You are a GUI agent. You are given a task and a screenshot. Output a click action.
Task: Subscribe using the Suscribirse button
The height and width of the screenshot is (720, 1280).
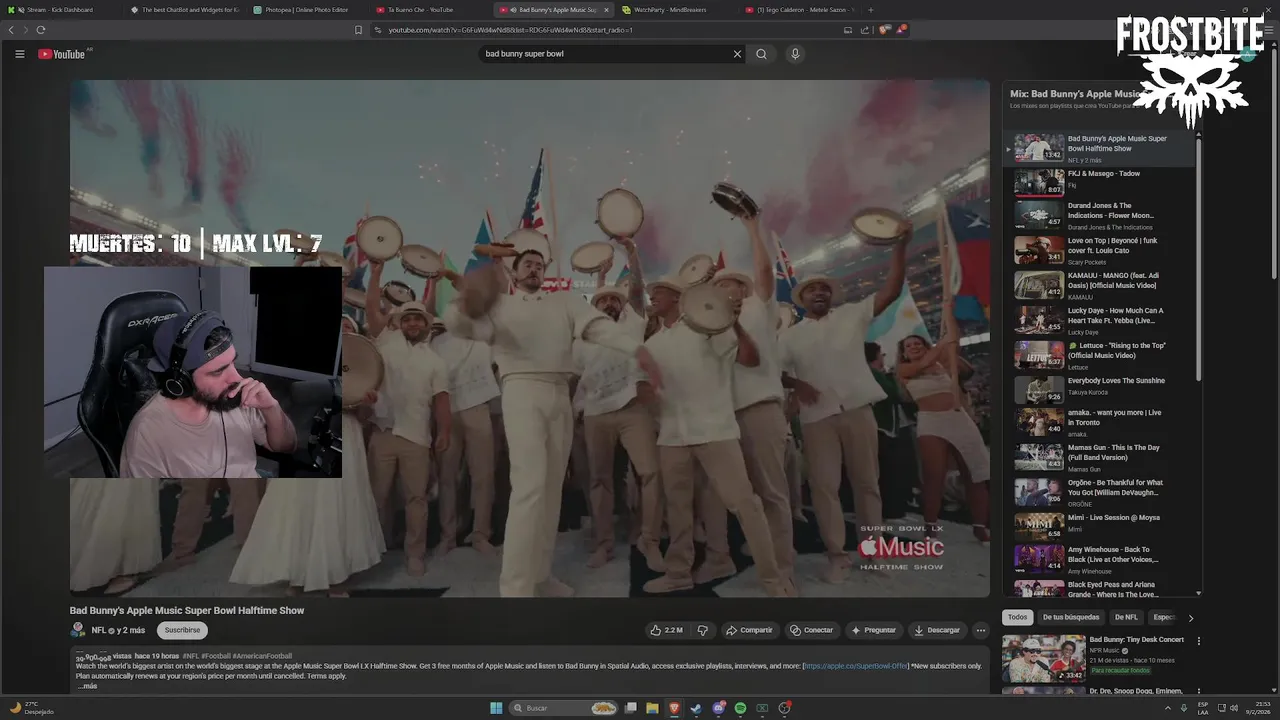182,630
